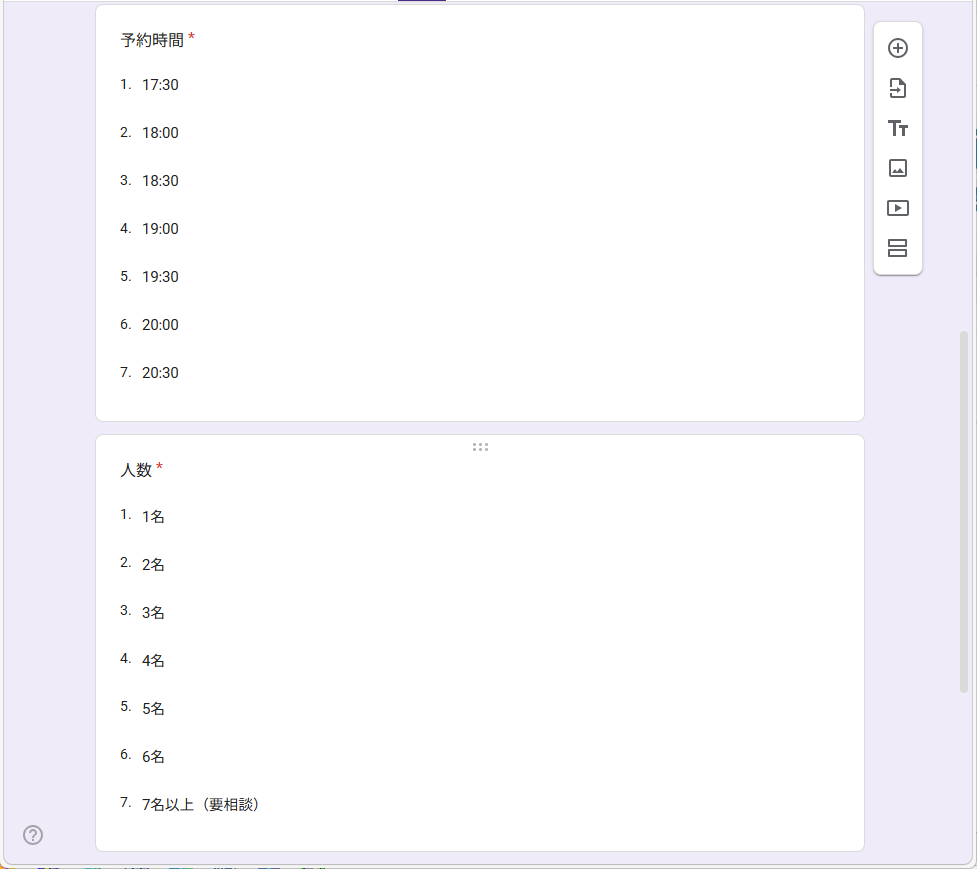
Task: Add a video via the video icon
Action: [897, 208]
